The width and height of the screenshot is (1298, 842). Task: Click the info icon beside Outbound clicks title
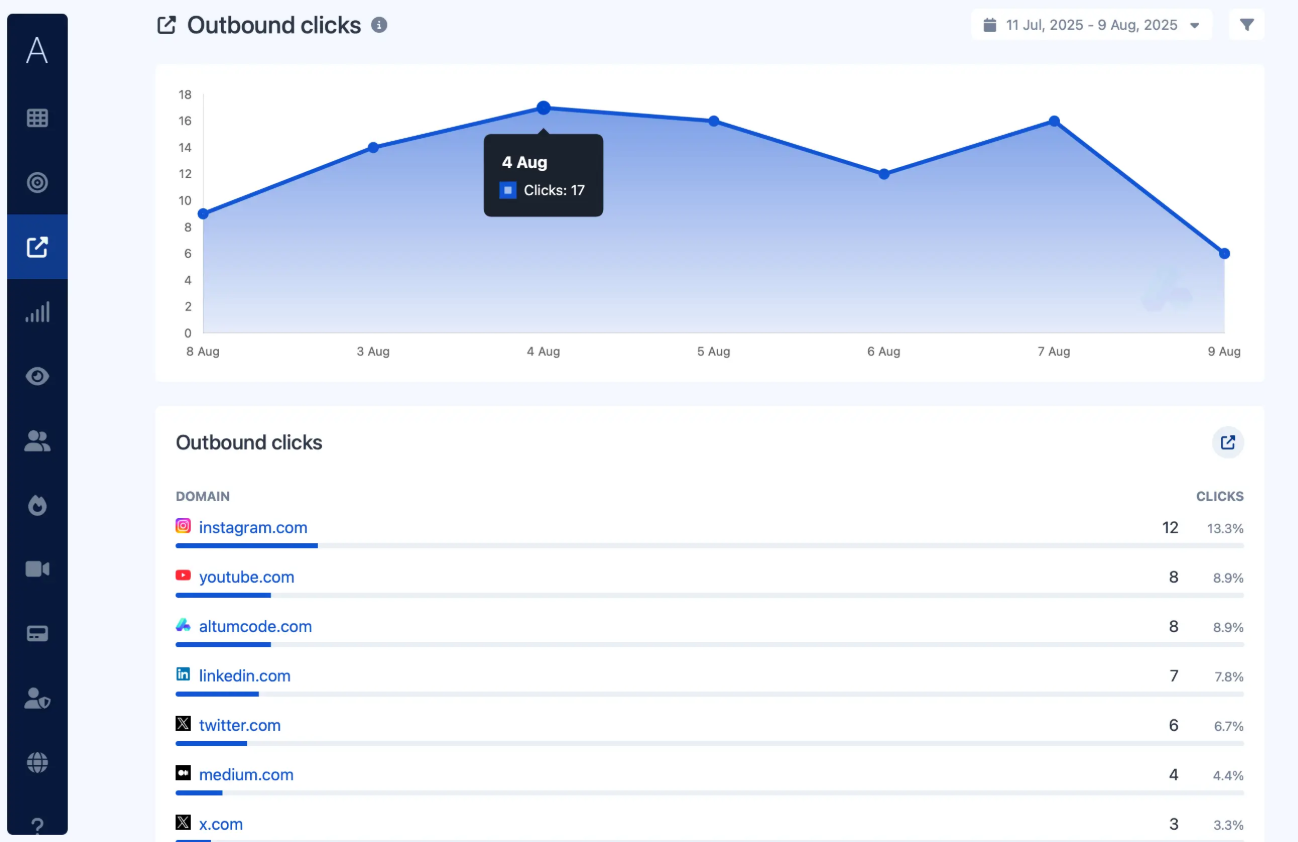pyautogui.click(x=379, y=25)
